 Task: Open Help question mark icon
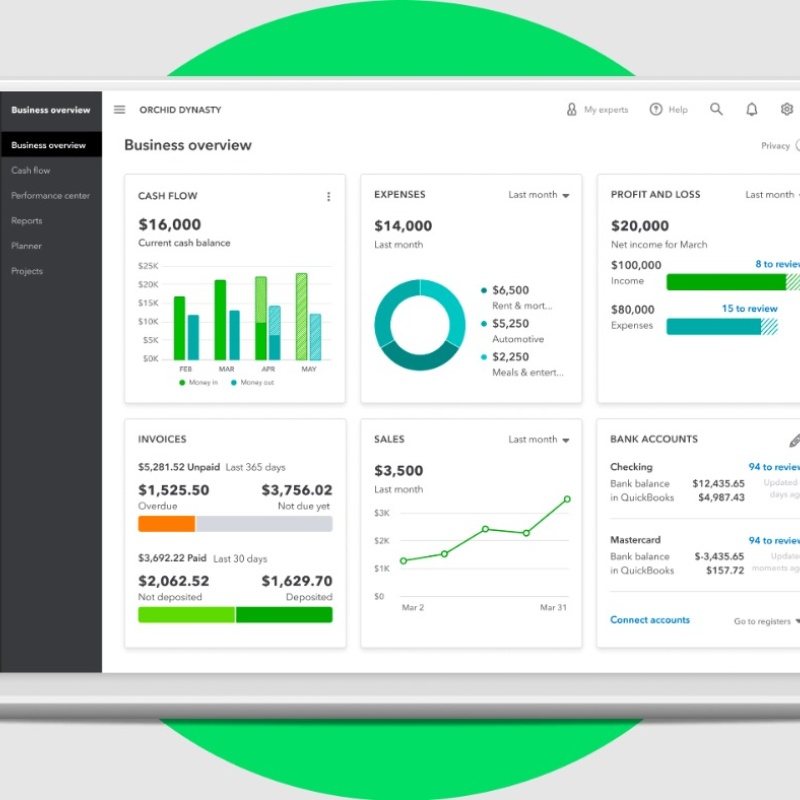(656, 110)
